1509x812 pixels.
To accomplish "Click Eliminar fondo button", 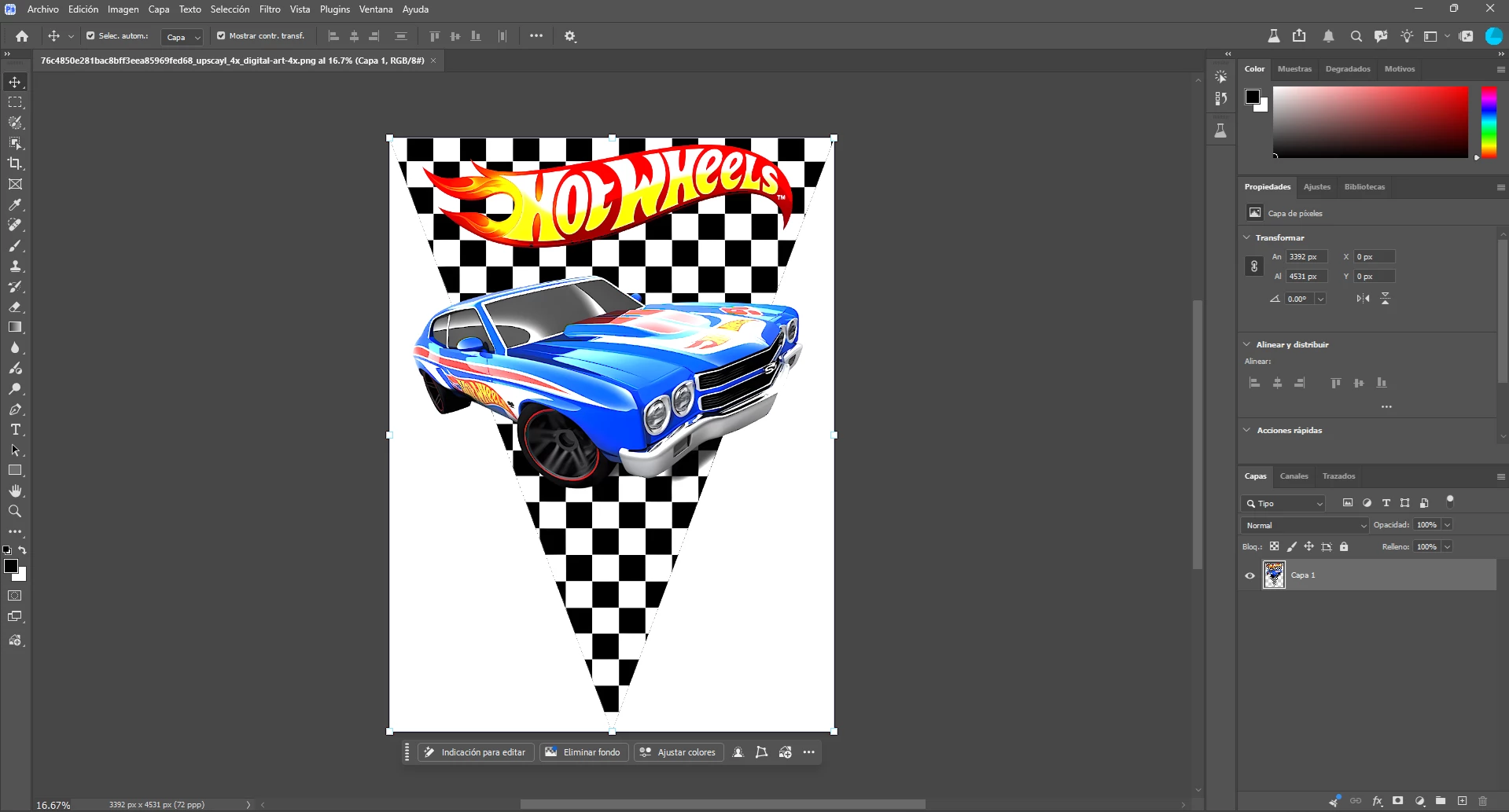I will [584, 752].
